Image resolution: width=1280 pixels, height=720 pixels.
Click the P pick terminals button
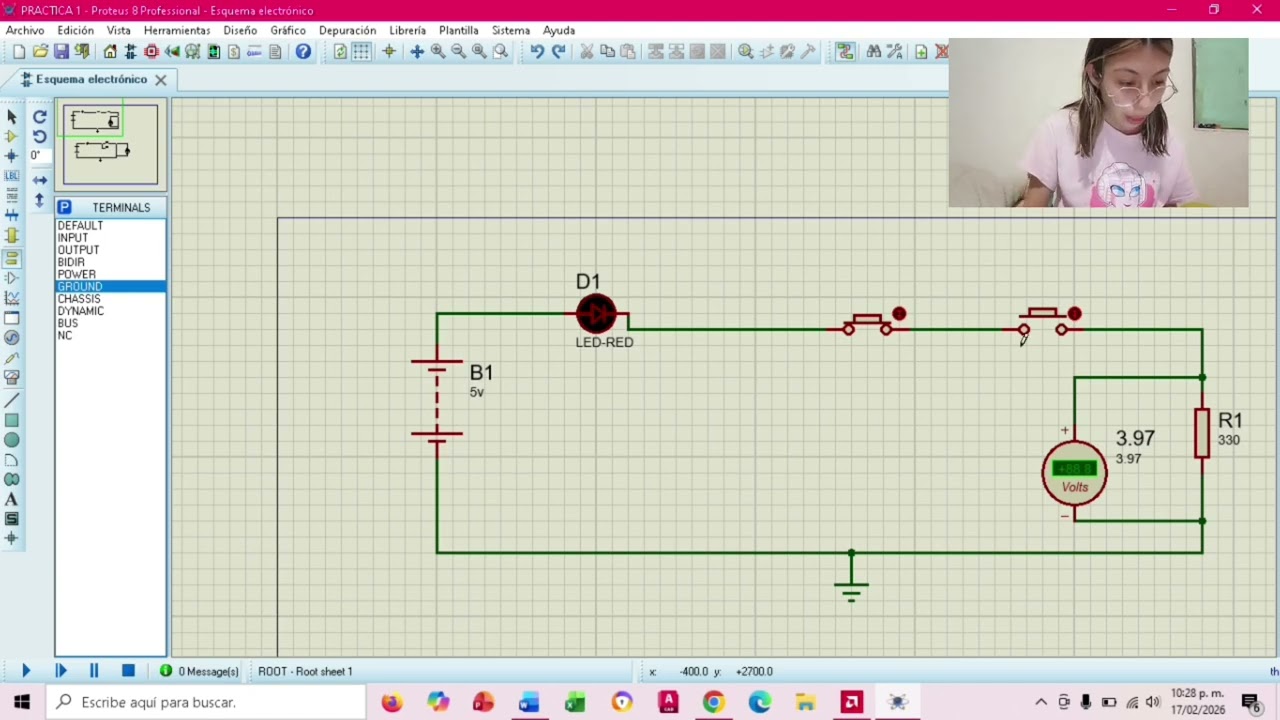click(x=64, y=207)
